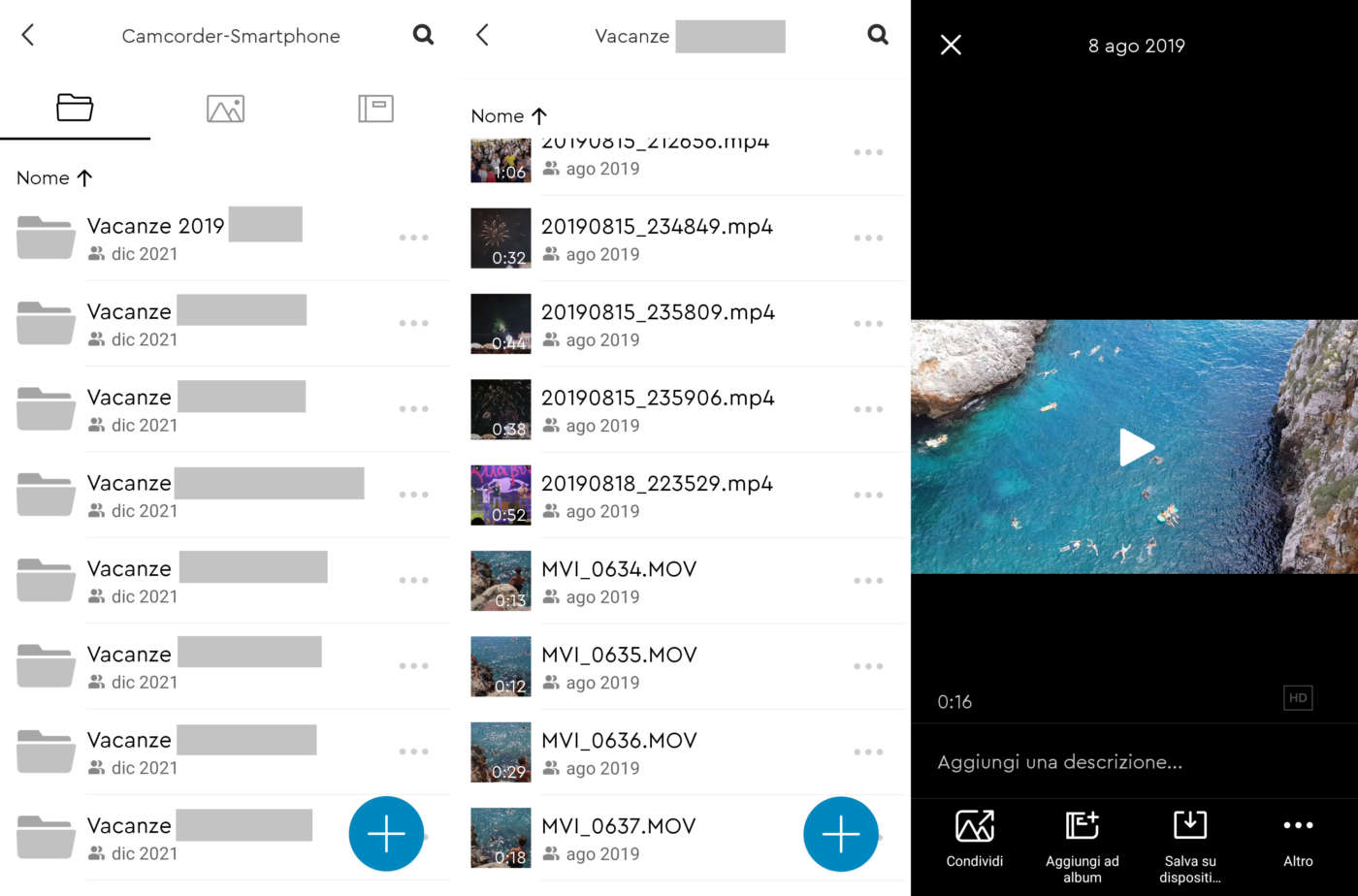
Task: Go back from the Vacanze folder view
Action: (x=482, y=35)
